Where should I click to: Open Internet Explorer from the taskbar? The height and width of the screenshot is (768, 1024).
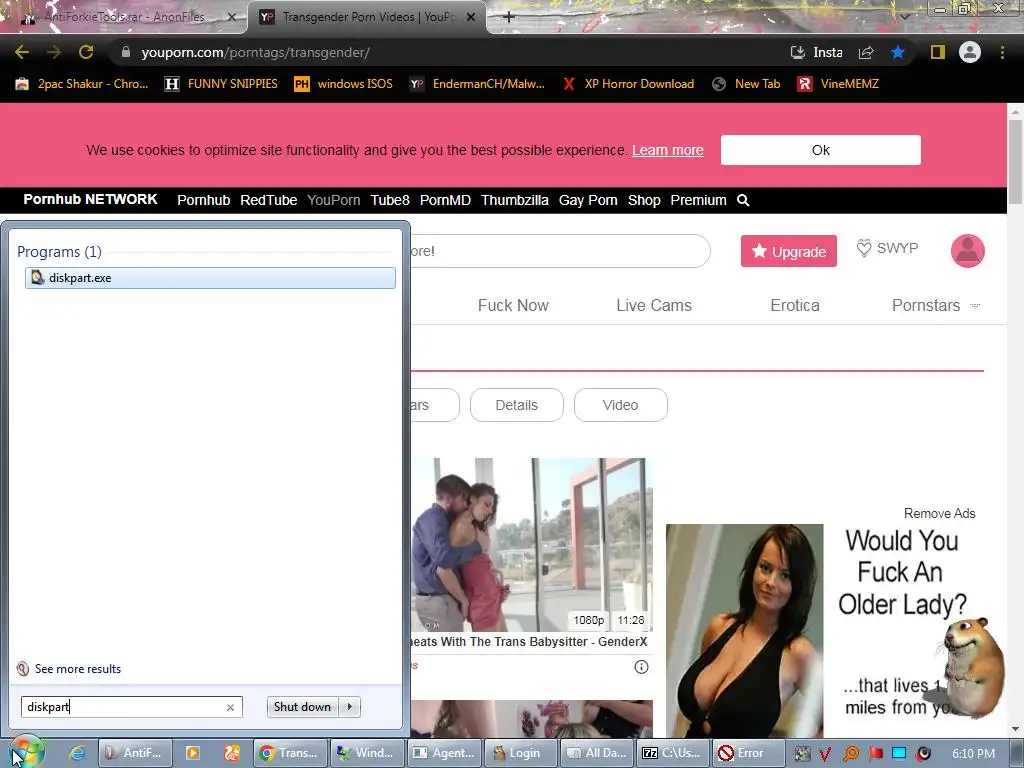click(77, 753)
